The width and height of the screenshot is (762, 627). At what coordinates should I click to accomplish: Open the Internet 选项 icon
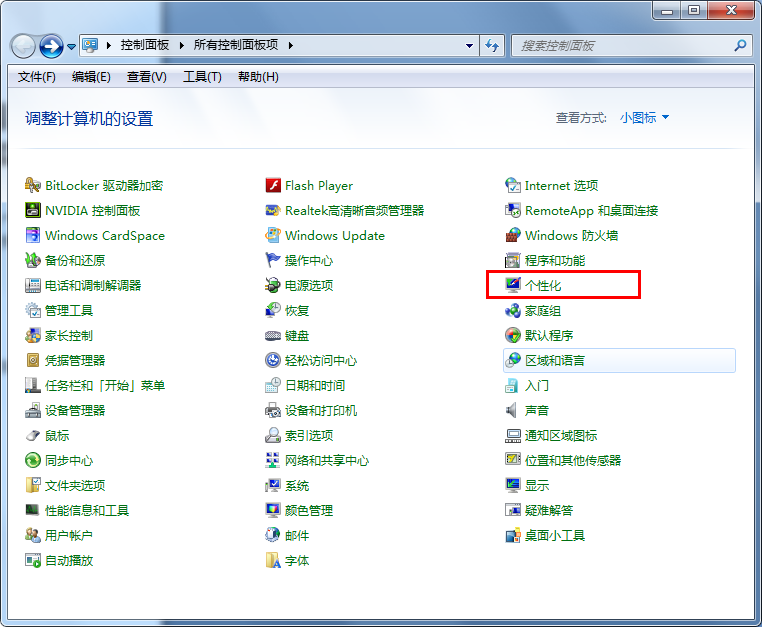tap(513, 185)
